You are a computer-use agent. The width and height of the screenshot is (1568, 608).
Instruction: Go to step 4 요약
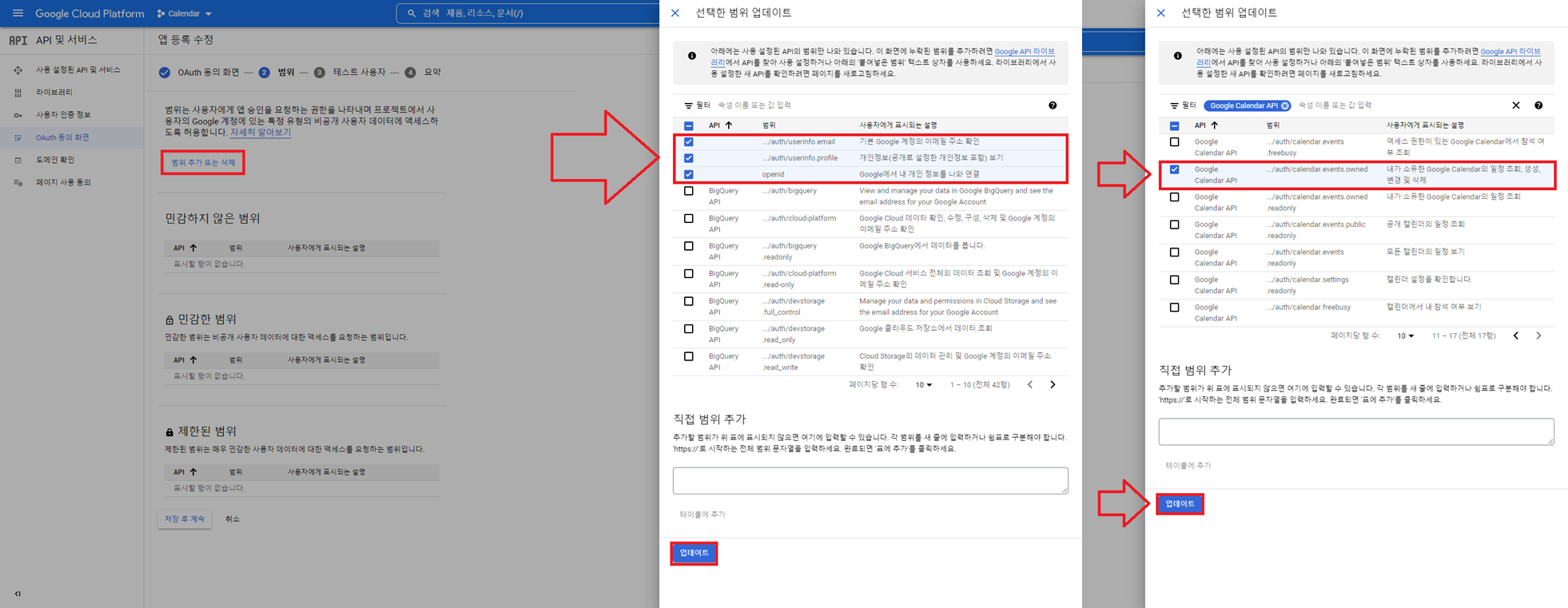[423, 72]
